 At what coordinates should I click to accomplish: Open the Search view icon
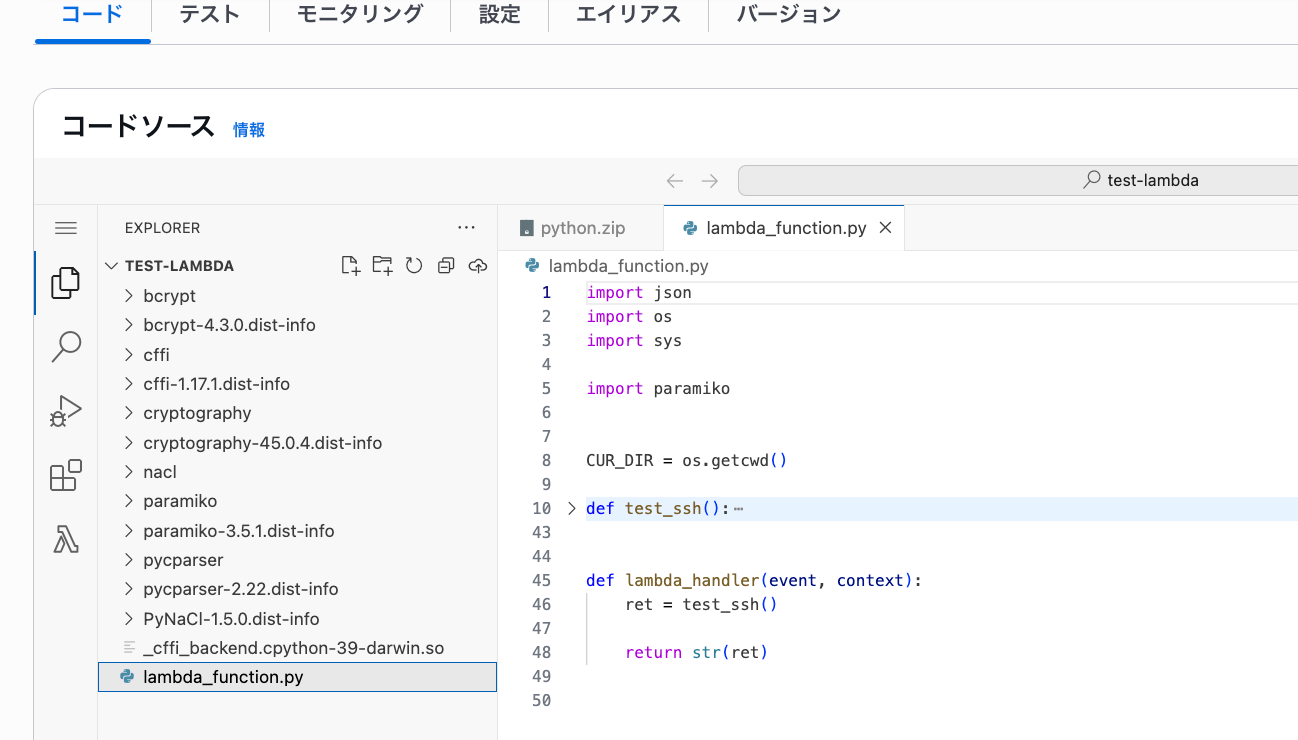click(66, 347)
